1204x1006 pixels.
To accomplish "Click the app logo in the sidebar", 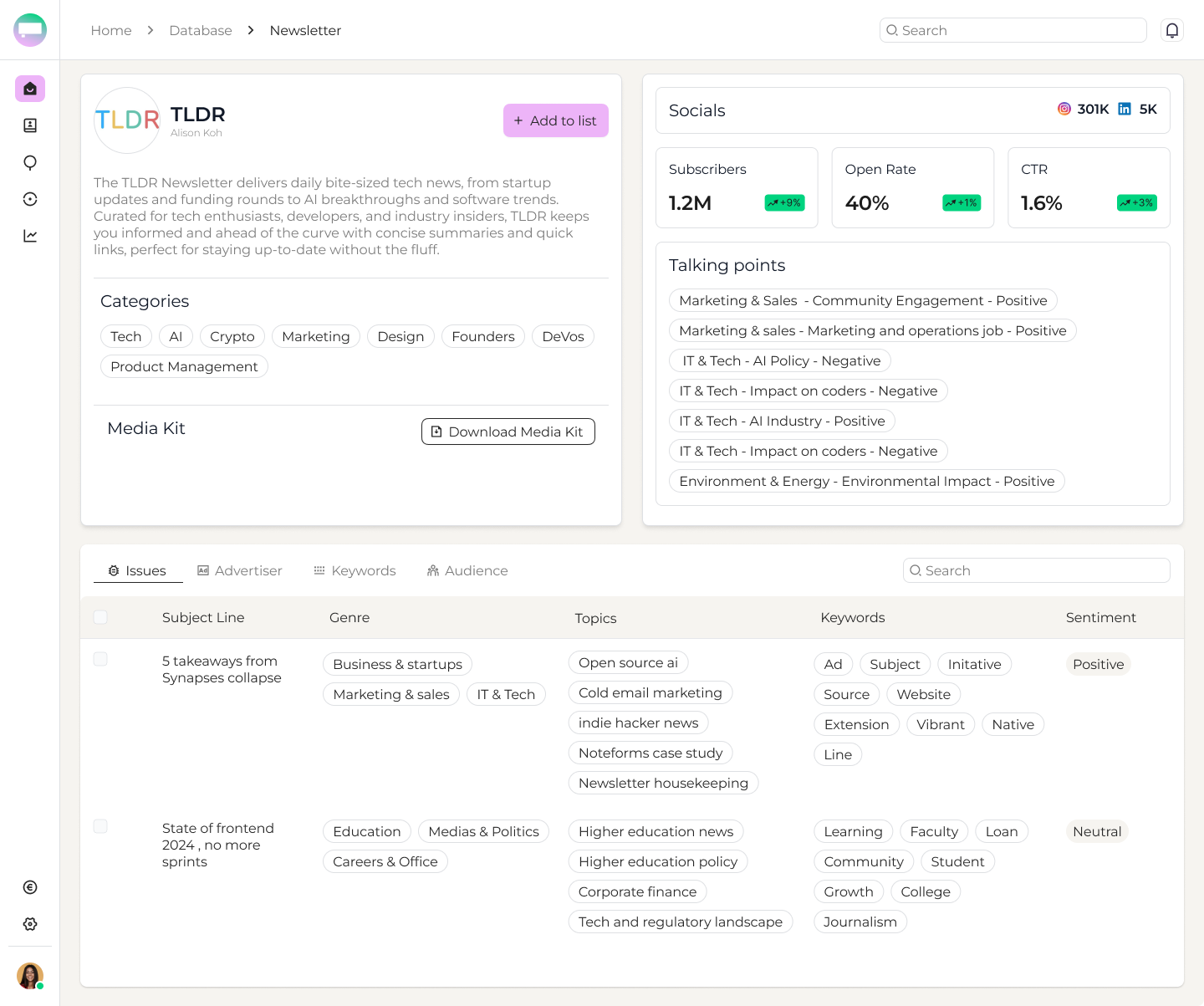I will coord(30,30).
